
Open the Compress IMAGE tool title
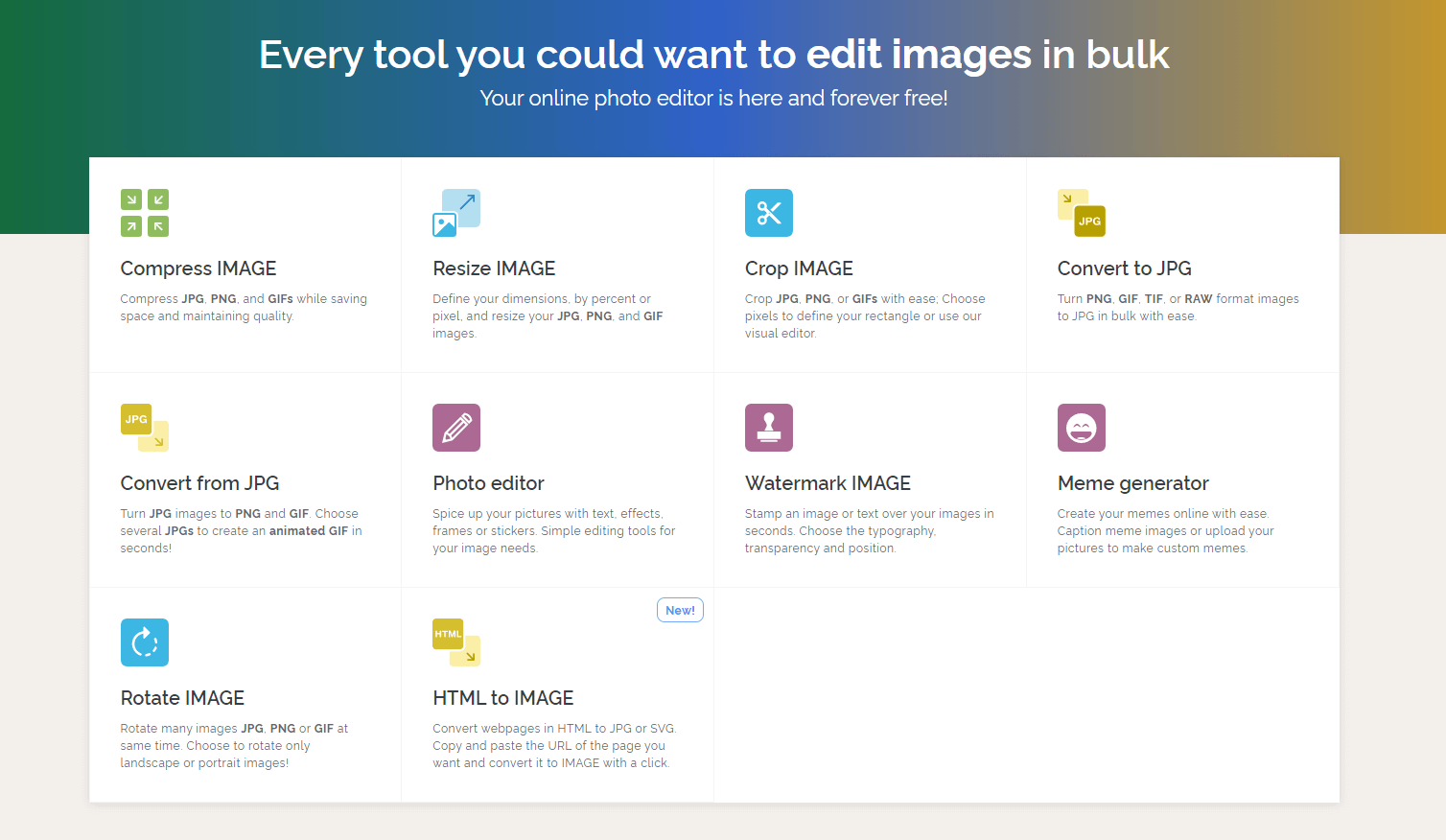tap(198, 268)
